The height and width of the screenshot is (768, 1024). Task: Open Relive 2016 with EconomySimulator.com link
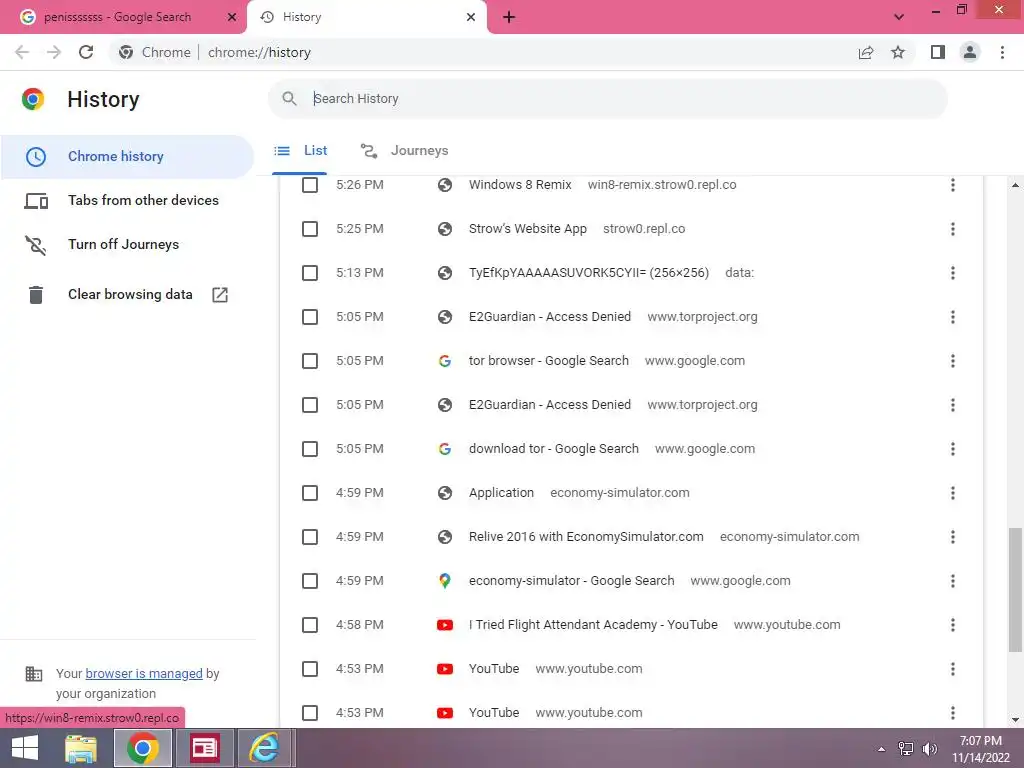pyautogui.click(x=586, y=537)
